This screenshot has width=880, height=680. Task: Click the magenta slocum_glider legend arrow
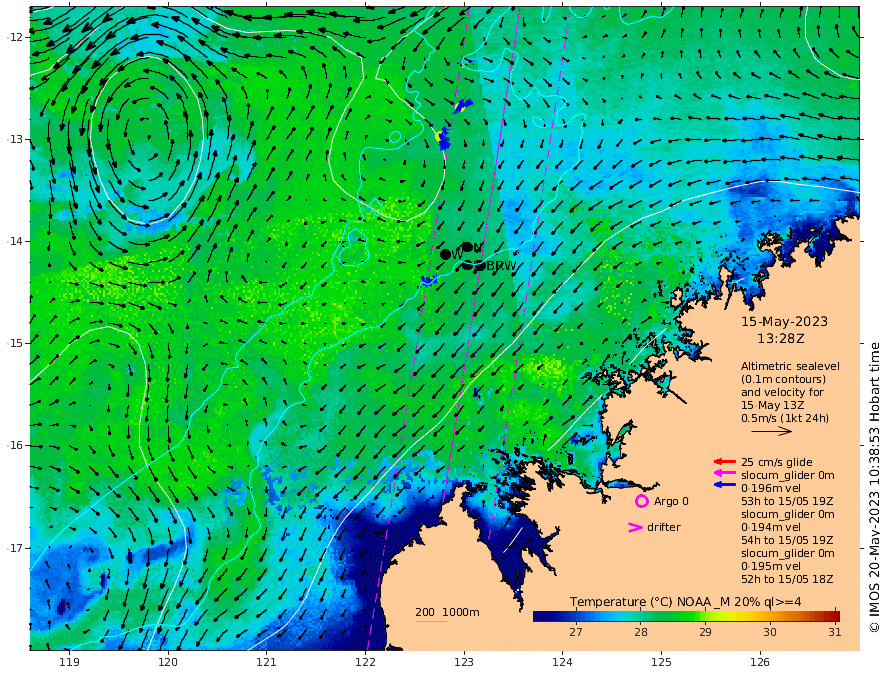coord(725,473)
